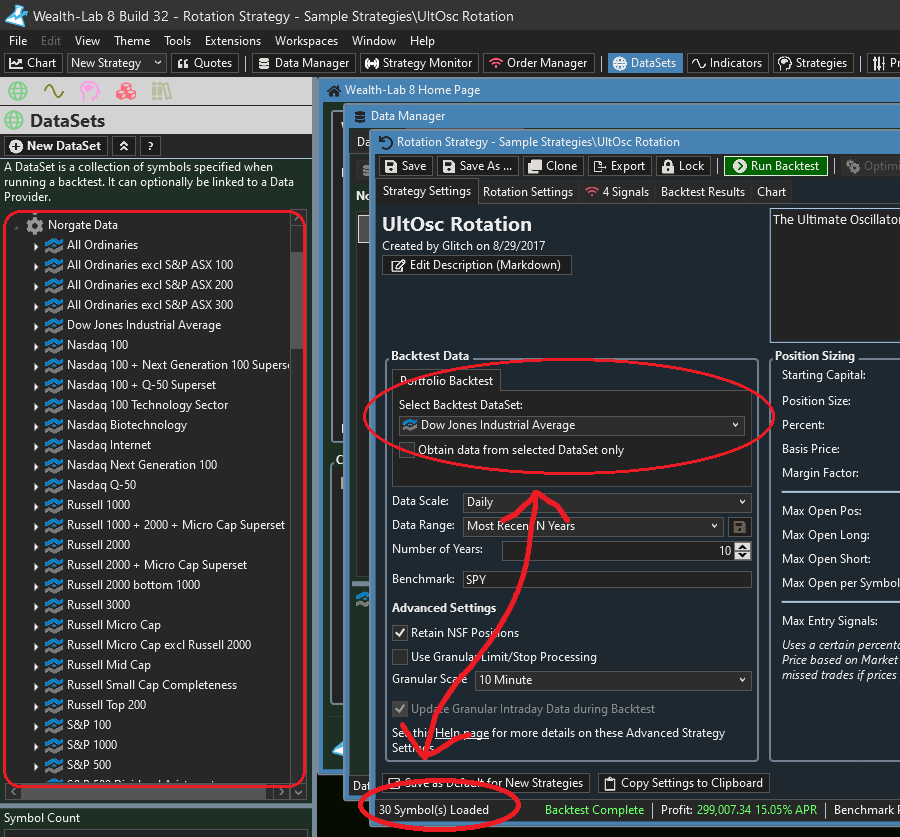Open the Extensions menu
This screenshot has width=900, height=837.
(233, 41)
